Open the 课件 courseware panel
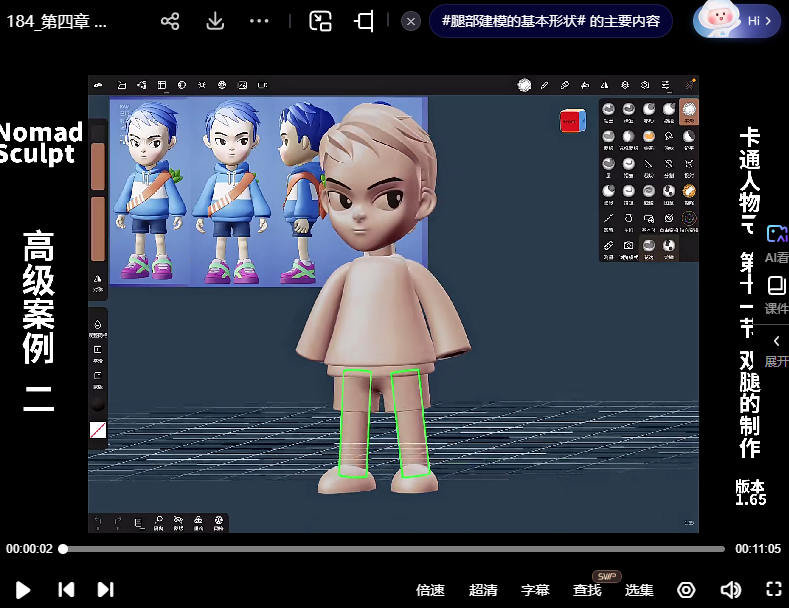 [x=776, y=294]
